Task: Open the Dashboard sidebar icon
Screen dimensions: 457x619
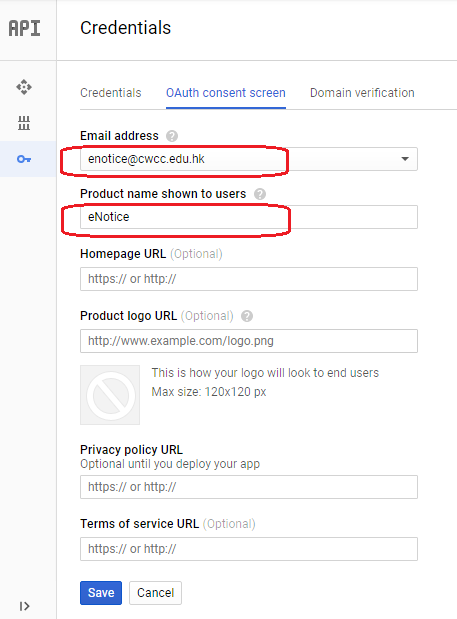Action: pyautogui.click(x=24, y=87)
